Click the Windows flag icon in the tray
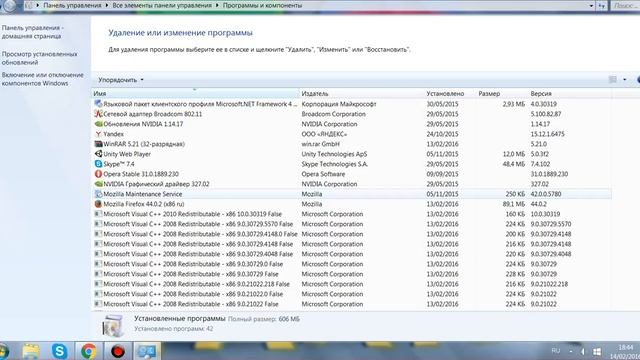This screenshot has height=360, width=640. click(x=596, y=351)
